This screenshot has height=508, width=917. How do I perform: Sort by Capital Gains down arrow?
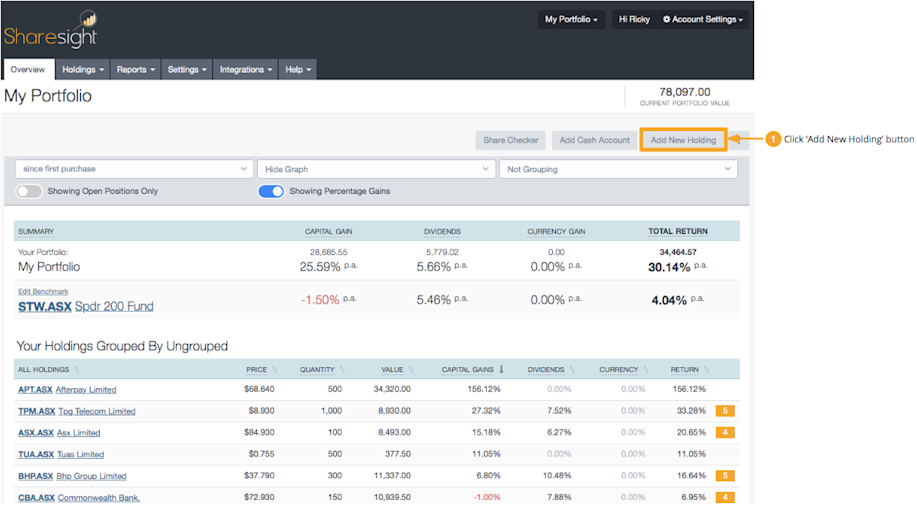[501, 369]
